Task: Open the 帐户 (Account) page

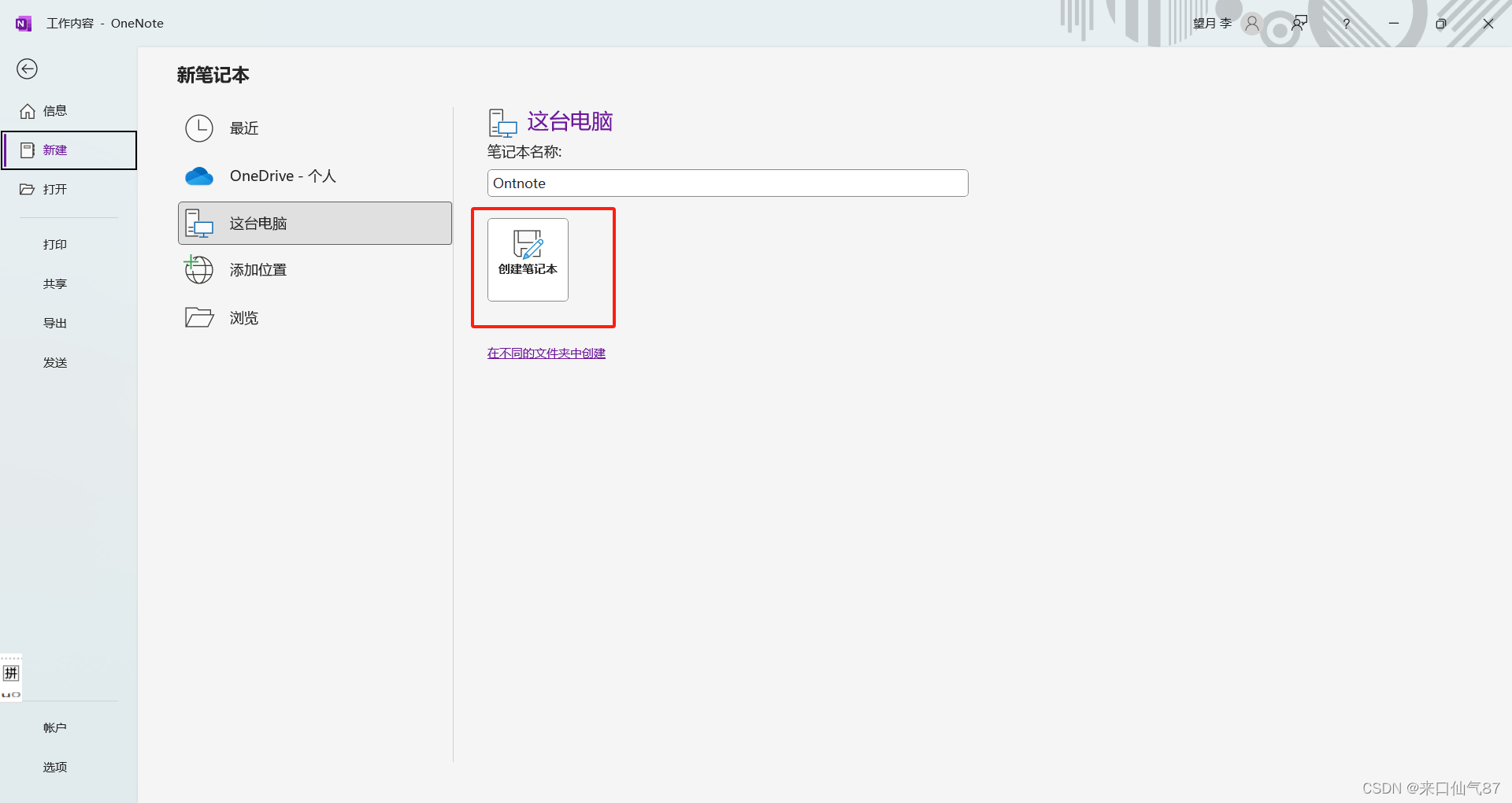Action: tap(69, 728)
